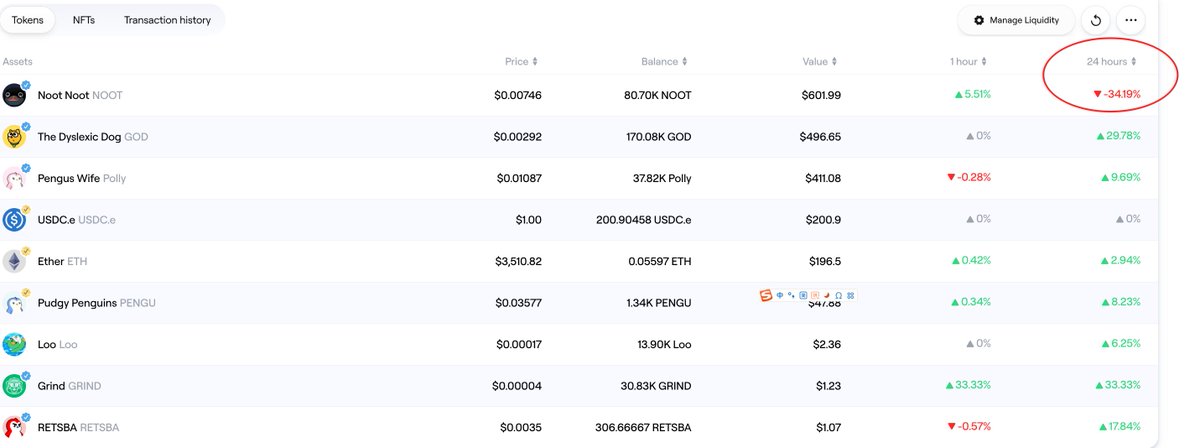The height and width of the screenshot is (448, 1200).
Task: Click the $0.00004 Grind price
Action: [517, 386]
